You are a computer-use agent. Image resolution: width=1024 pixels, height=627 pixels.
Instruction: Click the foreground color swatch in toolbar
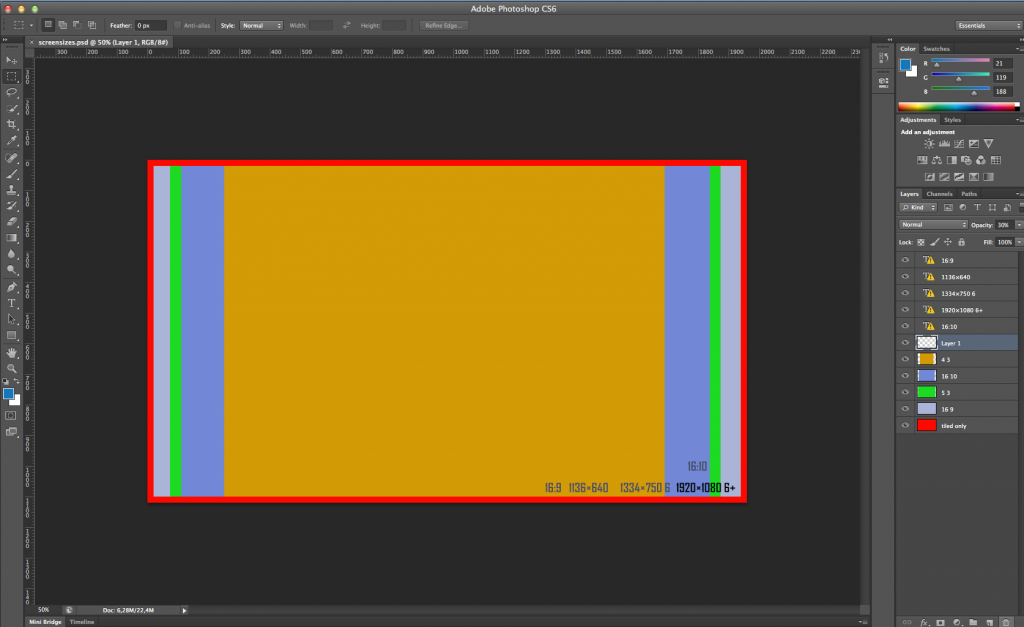point(8,393)
